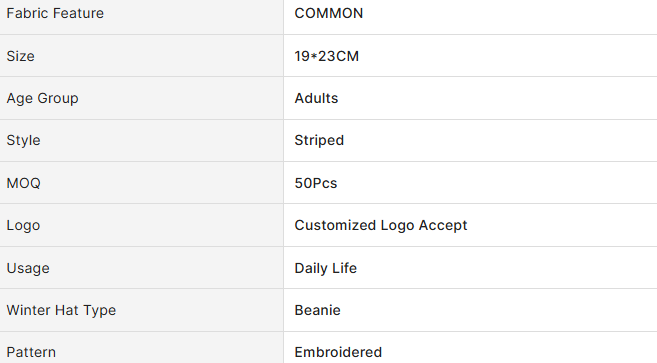Click the Size attribute label
The height and width of the screenshot is (363, 657).
click(21, 56)
